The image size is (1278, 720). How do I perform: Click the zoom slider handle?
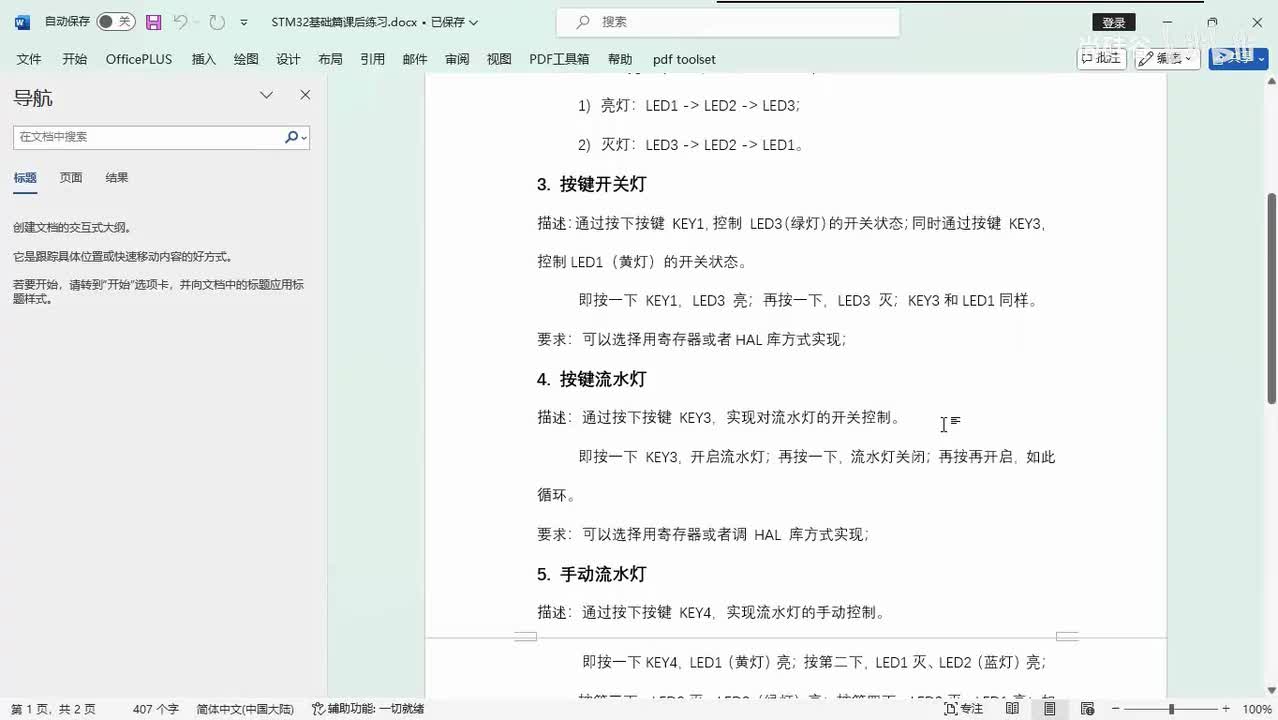(1171, 709)
